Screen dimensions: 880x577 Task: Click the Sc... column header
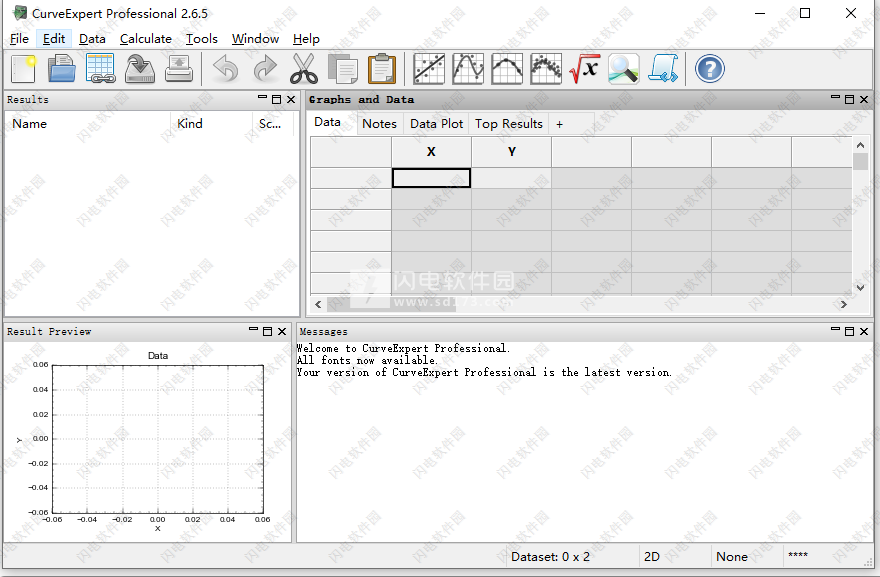273,123
